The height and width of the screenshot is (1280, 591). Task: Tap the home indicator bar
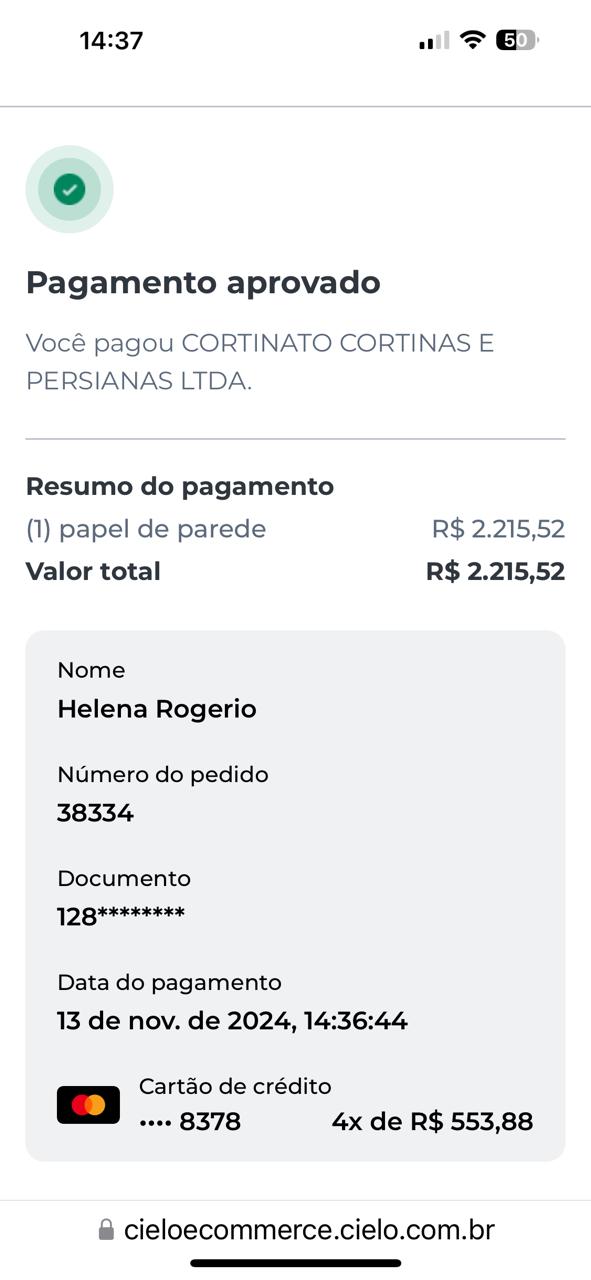click(296, 1263)
